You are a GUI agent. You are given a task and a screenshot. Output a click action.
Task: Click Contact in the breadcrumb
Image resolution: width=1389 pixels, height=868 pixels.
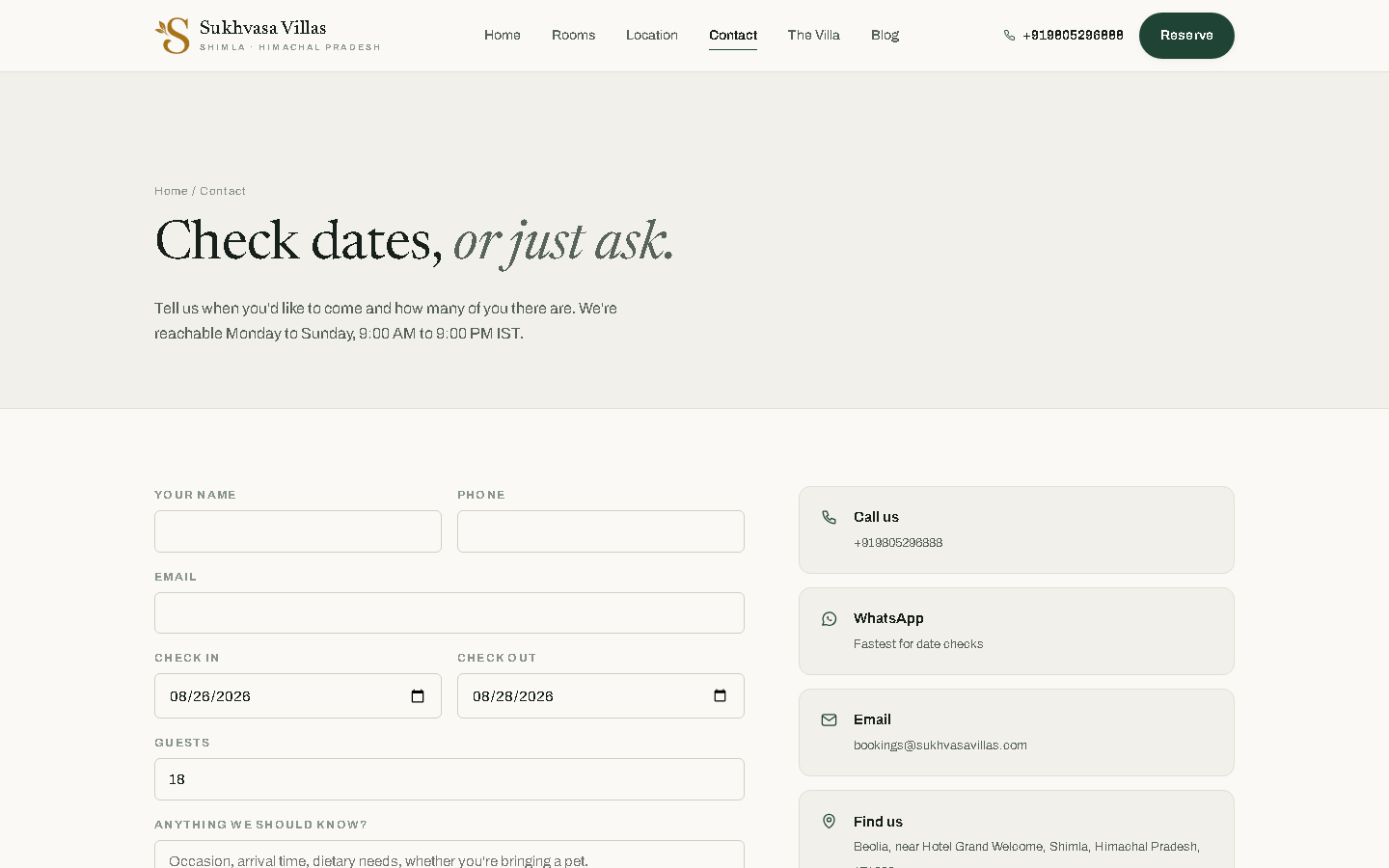point(223,191)
